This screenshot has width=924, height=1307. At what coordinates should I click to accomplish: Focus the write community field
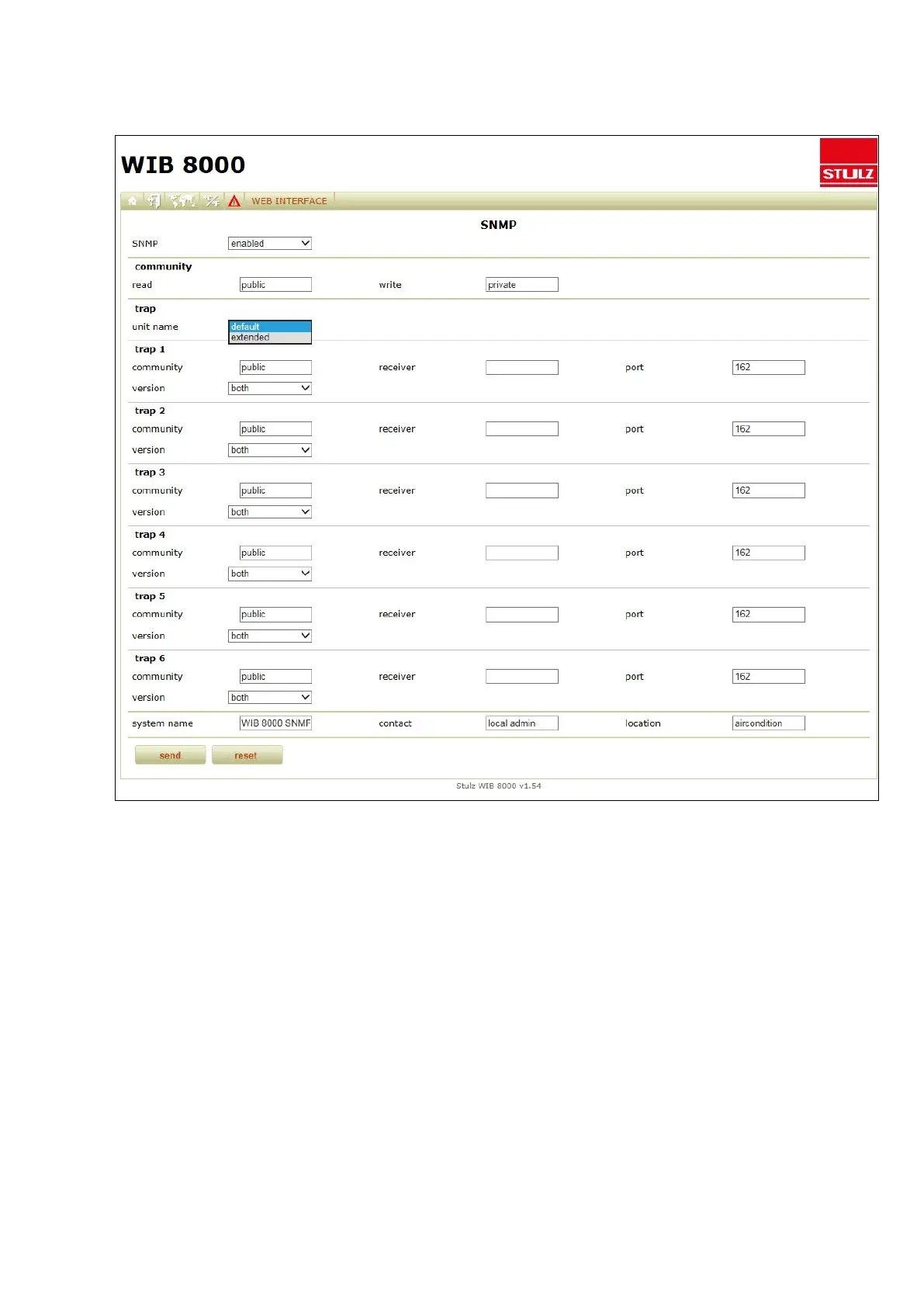(522, 285)
